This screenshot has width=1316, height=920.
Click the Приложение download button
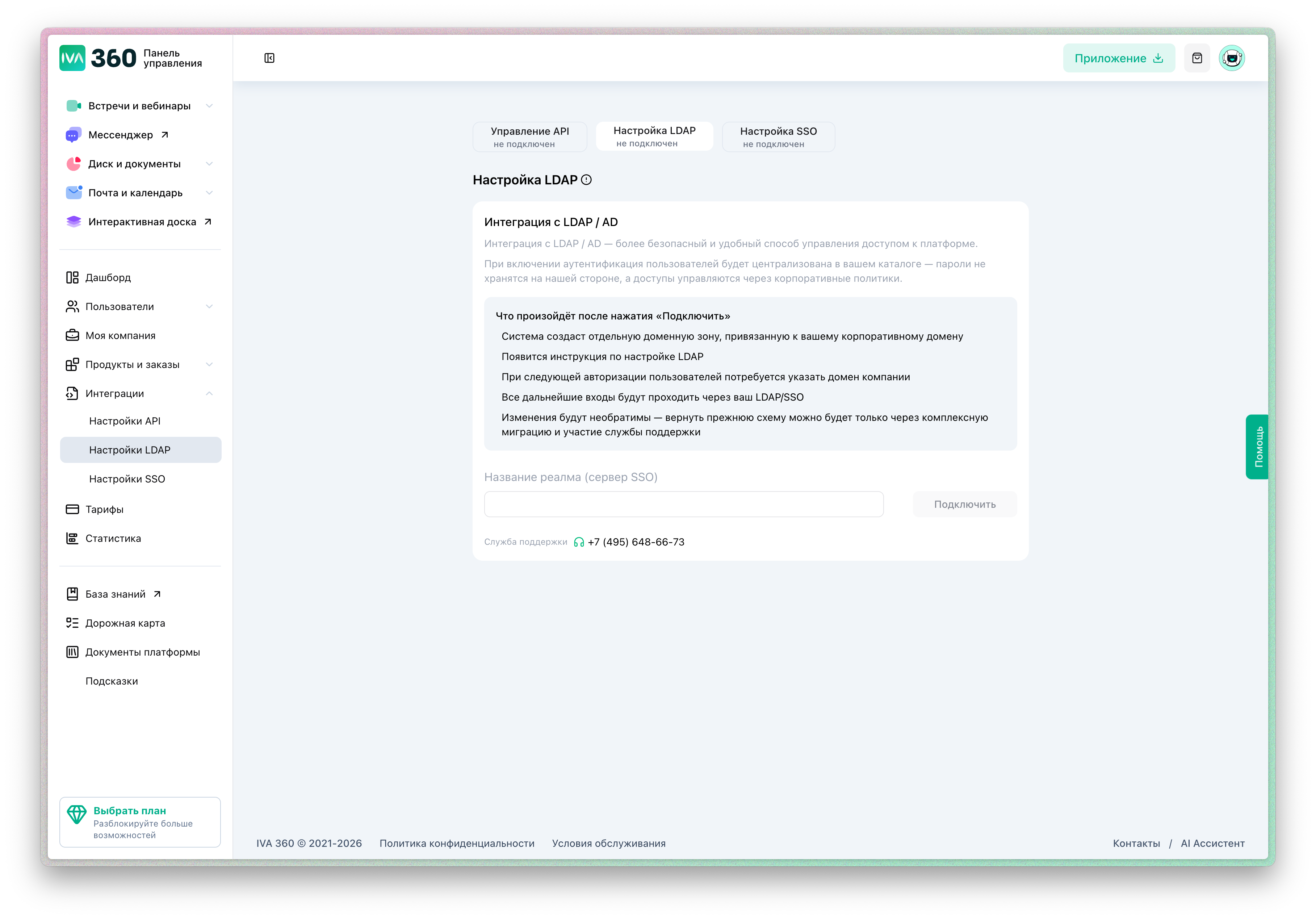click(x=1118, y=58)
